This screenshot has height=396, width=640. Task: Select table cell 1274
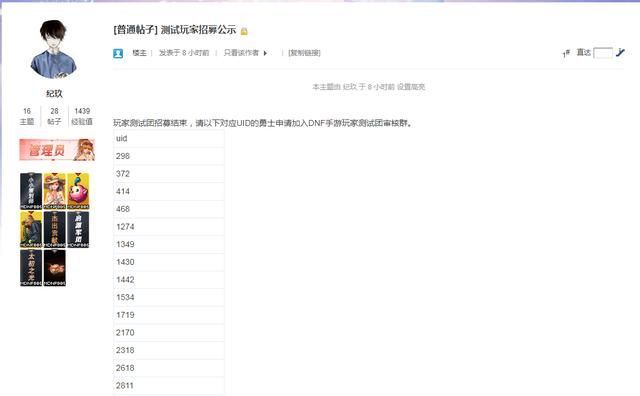point(169,227)
